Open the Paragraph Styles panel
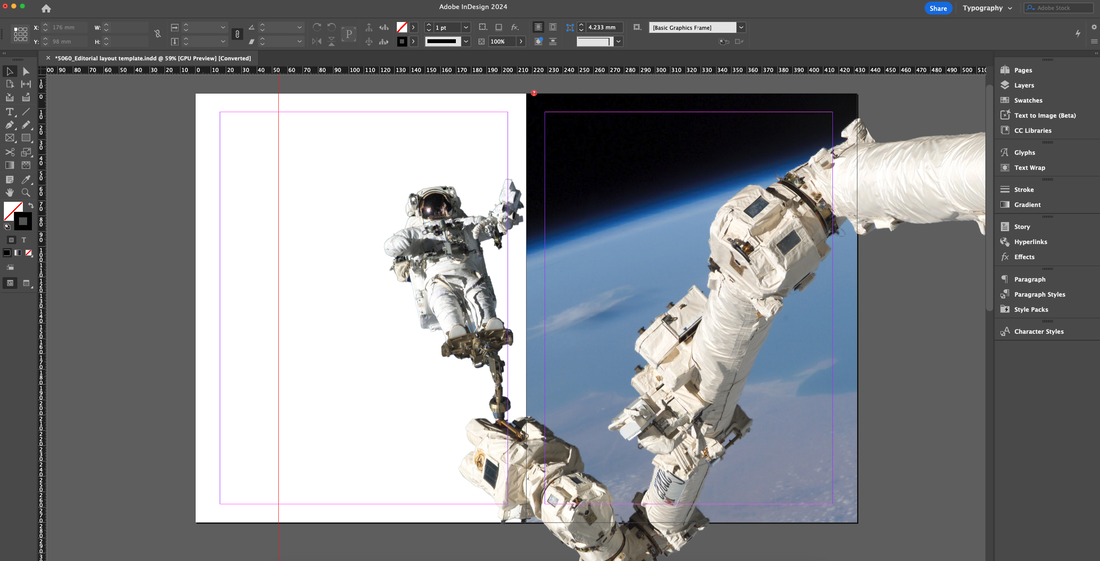Screen dimensions: 1100x561 pos(1039,295)
